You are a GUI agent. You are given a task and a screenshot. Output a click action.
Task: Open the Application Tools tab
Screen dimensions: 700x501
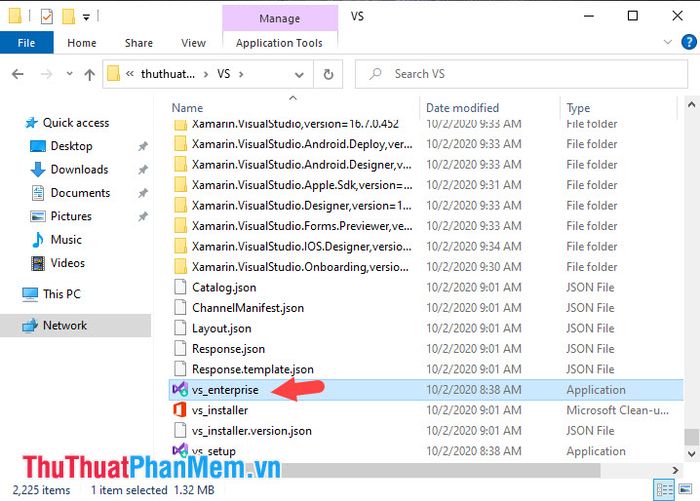tap(279, 43)
